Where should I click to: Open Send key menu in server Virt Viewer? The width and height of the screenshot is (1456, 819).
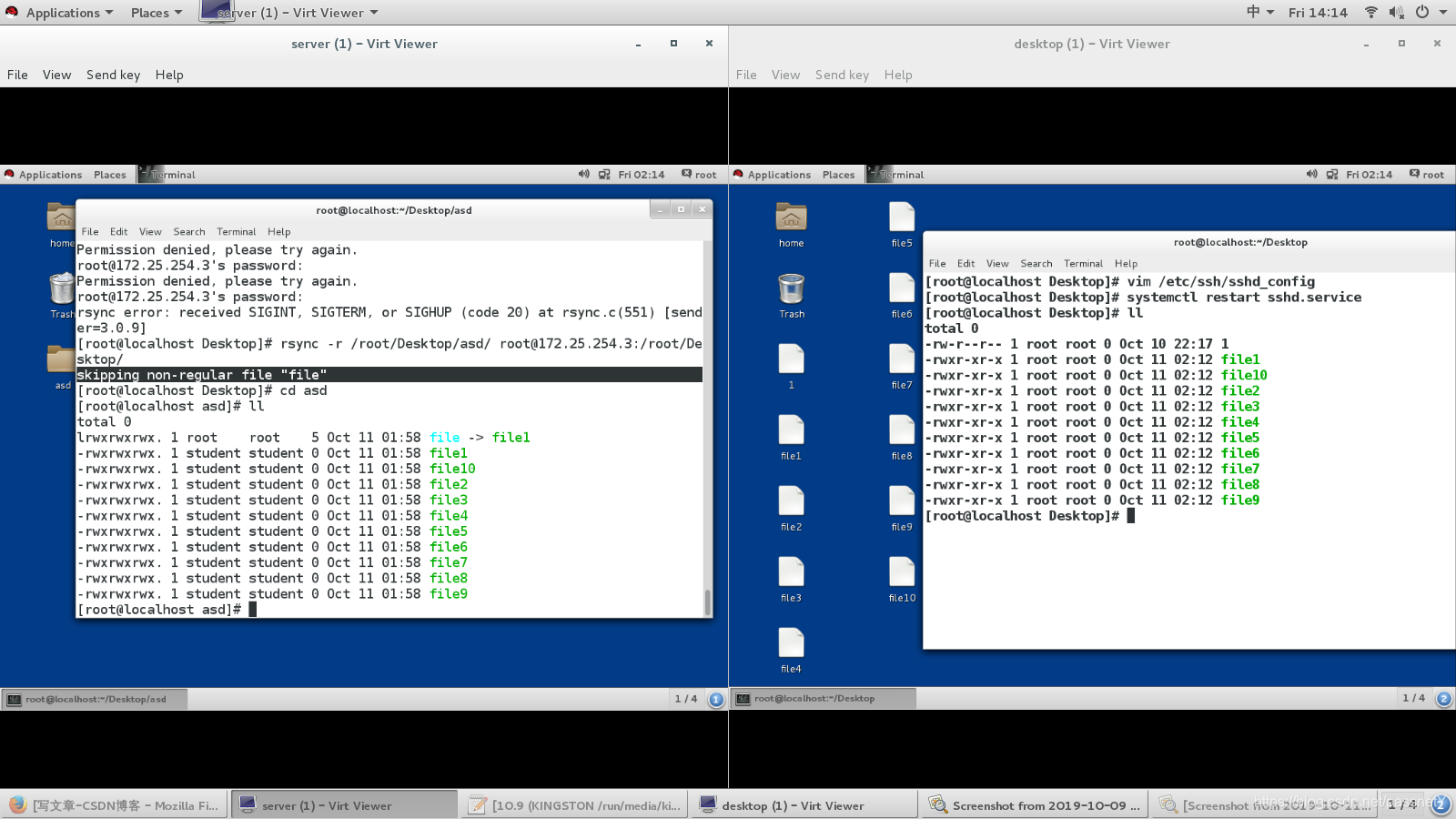pos(113,75)
